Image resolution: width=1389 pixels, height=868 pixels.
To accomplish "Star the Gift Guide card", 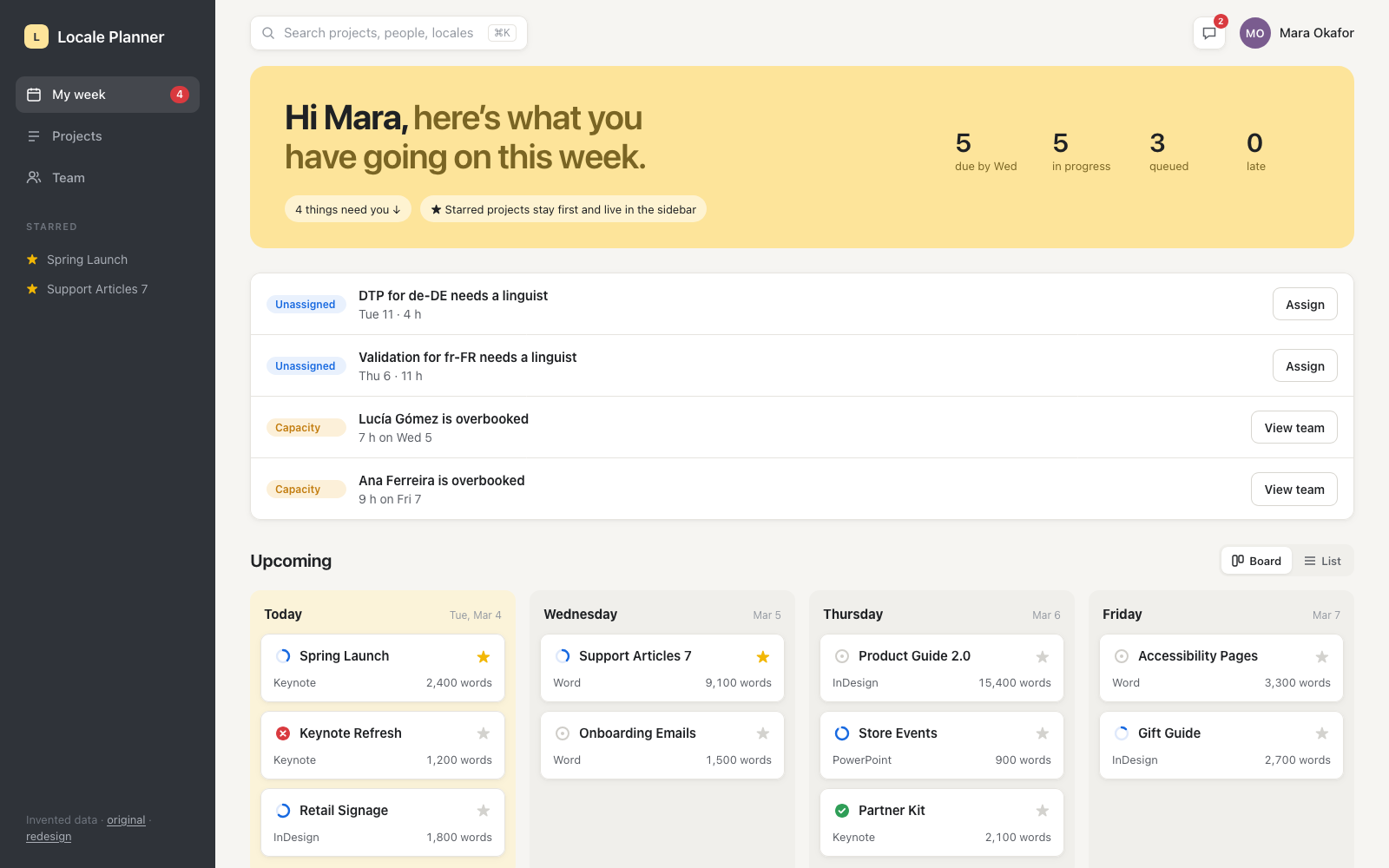I will 1322,733.
